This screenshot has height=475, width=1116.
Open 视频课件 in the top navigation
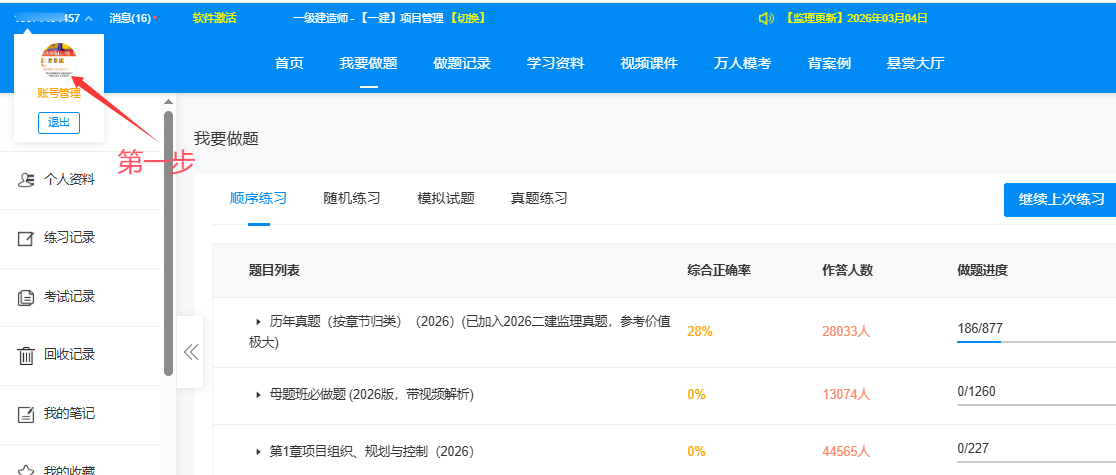point(648,63)
